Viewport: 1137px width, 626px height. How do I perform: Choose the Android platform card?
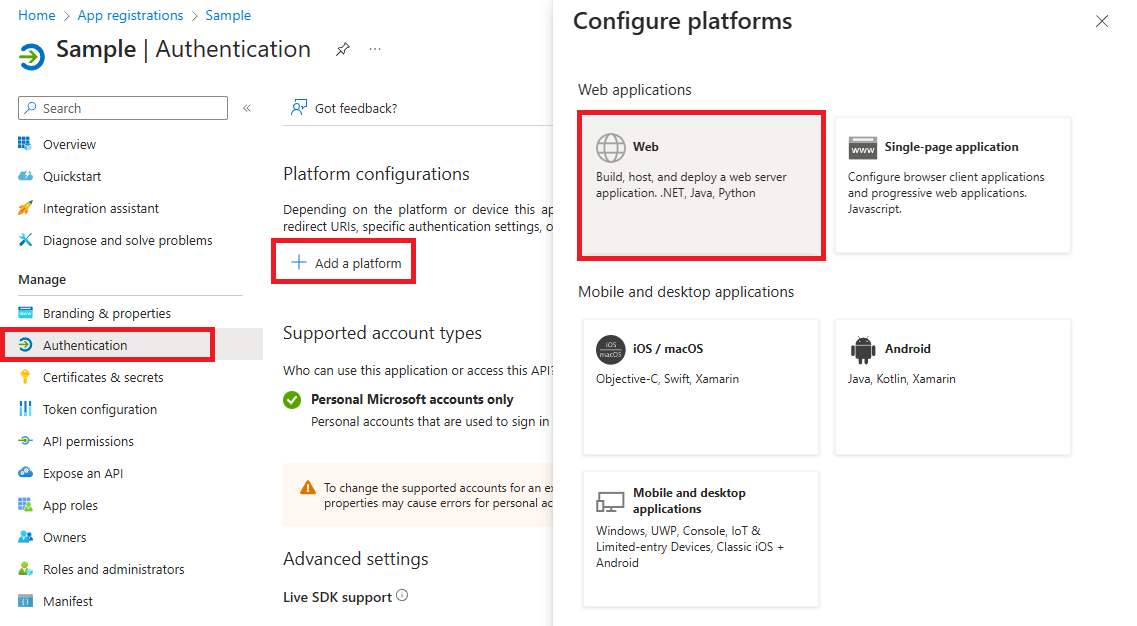[x=953, y=387]
